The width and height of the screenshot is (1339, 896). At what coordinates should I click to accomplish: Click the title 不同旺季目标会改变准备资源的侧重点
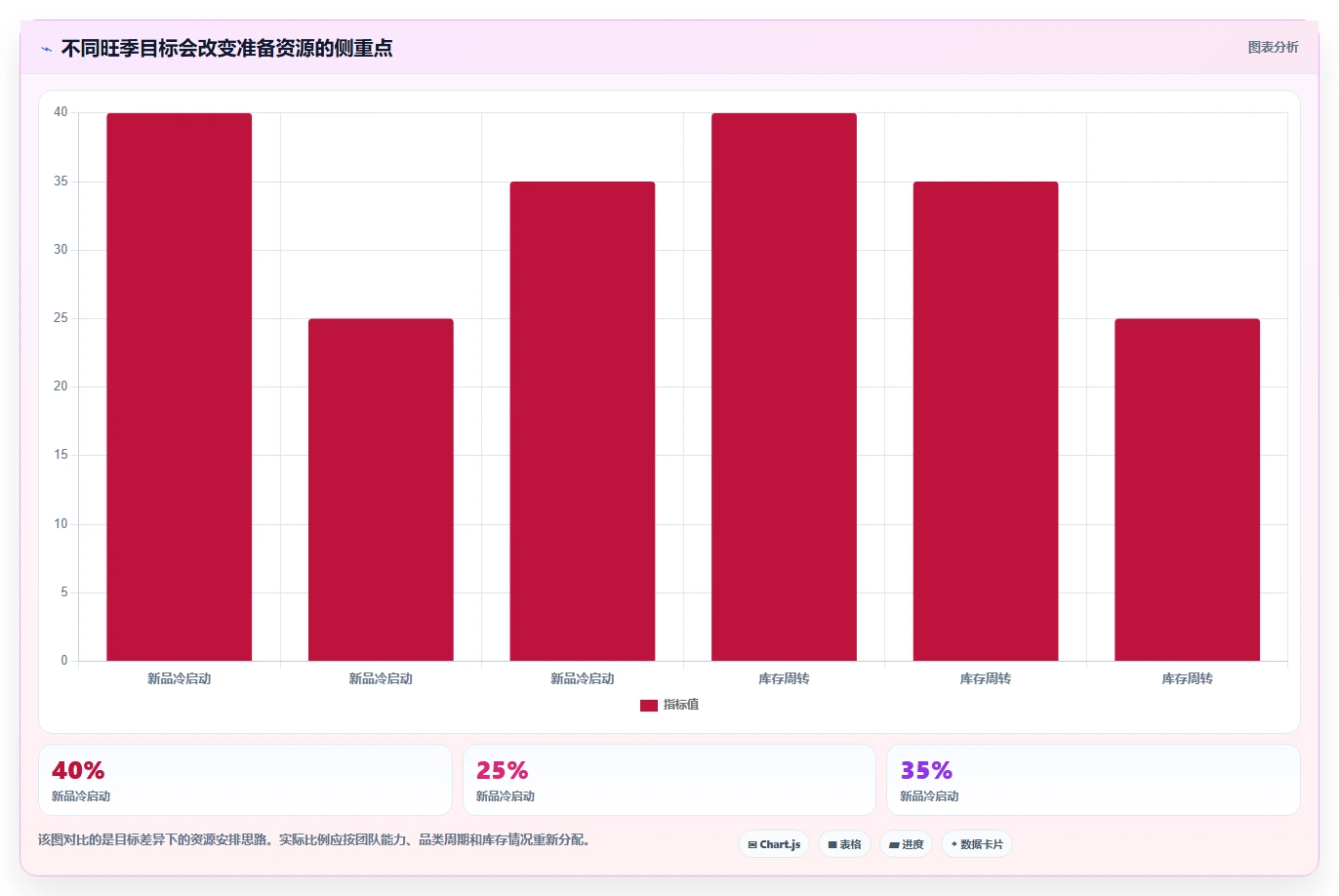226,48
